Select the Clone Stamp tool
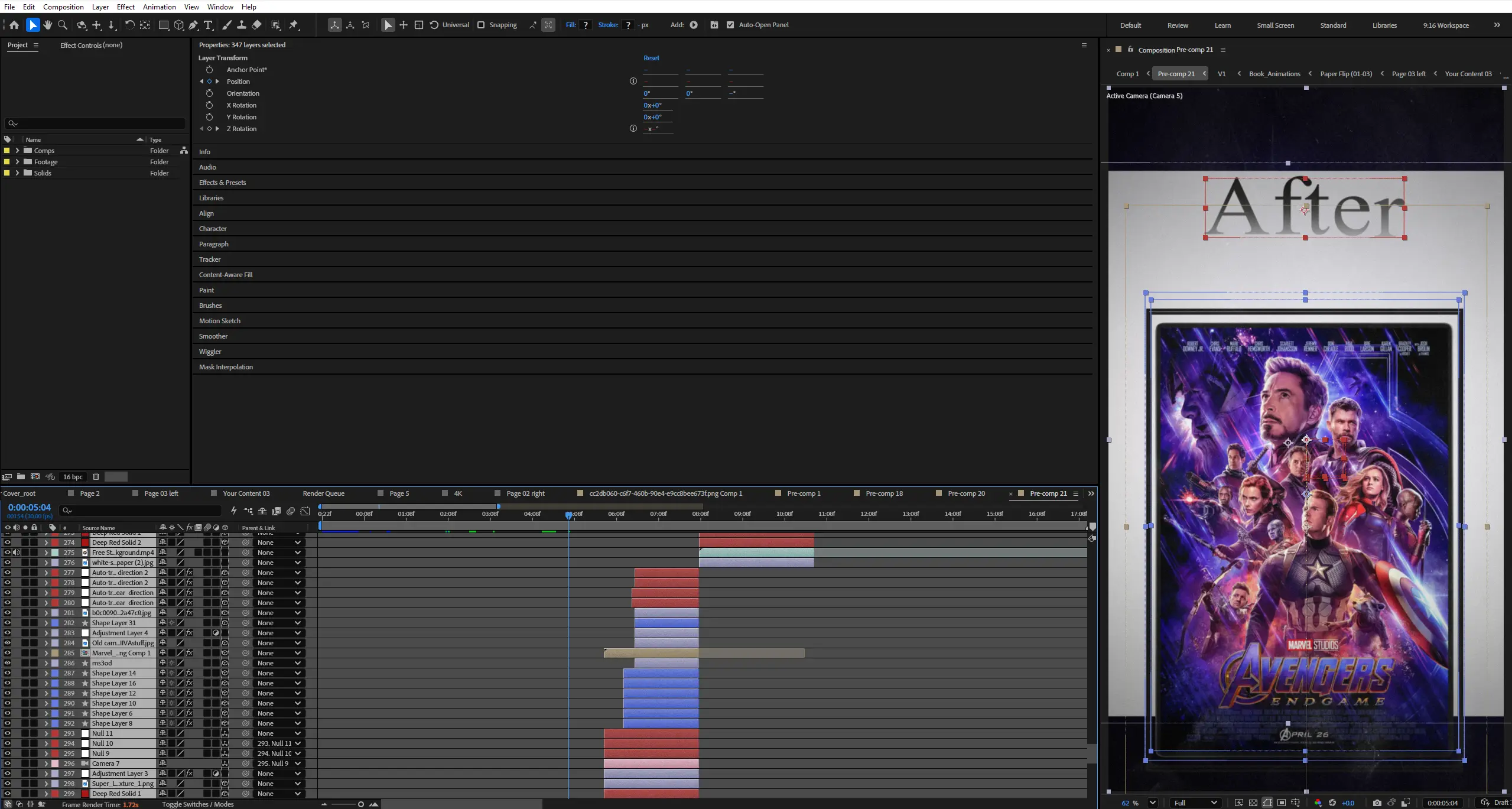The height and width of the screenshot is (809, 1512). (x=242, y=25)
